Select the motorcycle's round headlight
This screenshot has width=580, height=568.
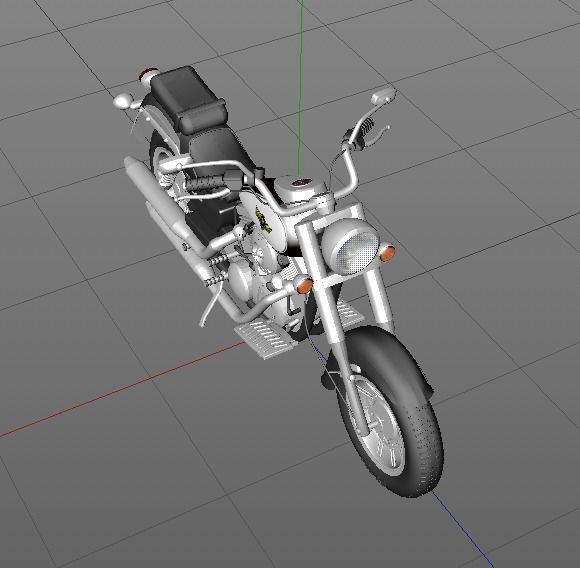[x=350, y=247]
